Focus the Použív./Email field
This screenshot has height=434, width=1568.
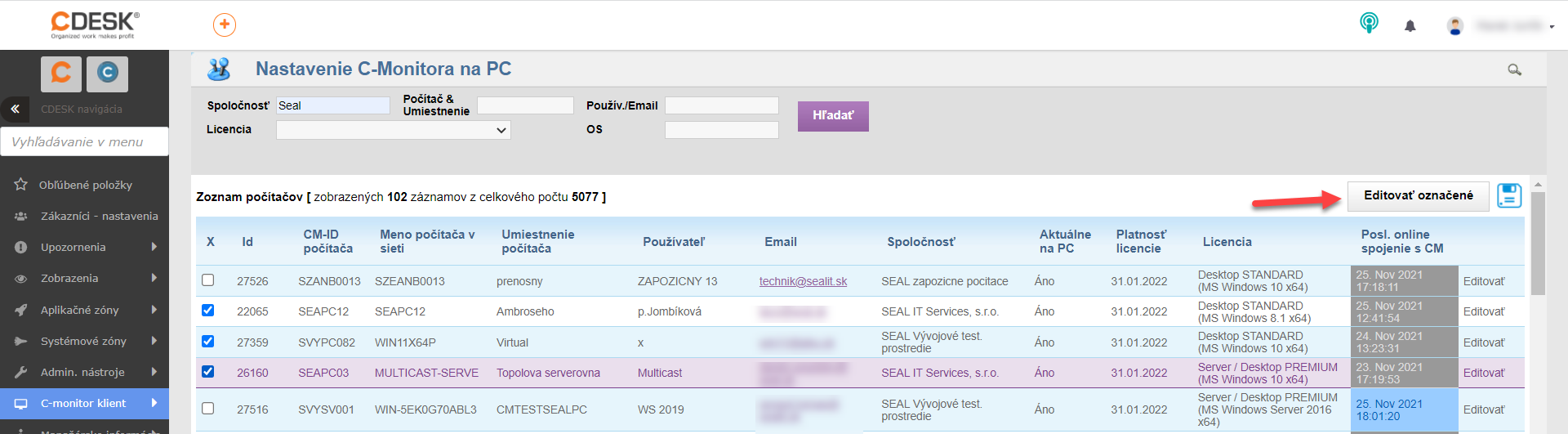[722, 105]
